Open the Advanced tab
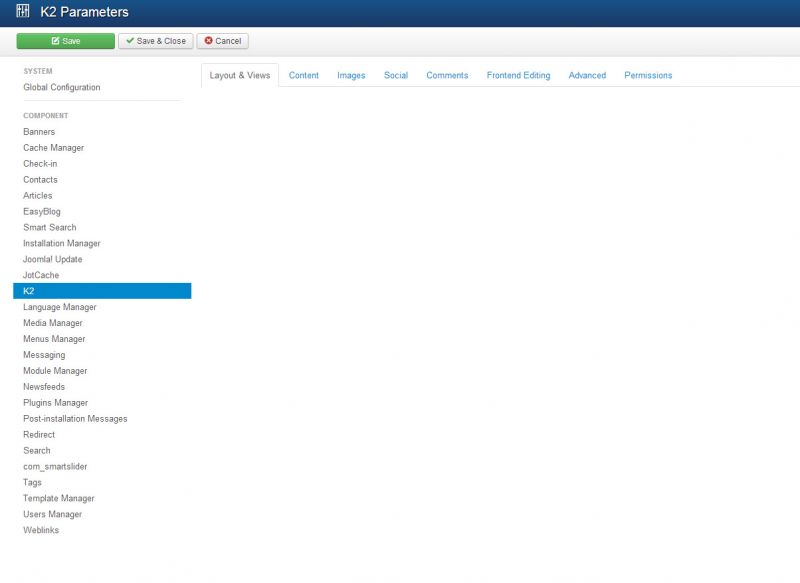This screenshot has width=800, height=583. (x=587, y=75)
